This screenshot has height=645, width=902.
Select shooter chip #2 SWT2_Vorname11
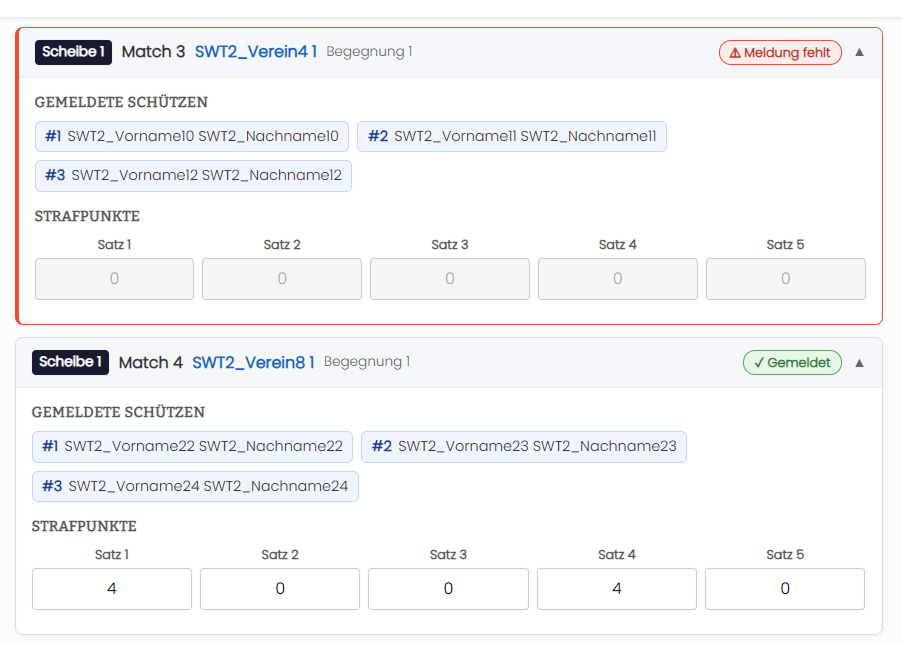512,136
